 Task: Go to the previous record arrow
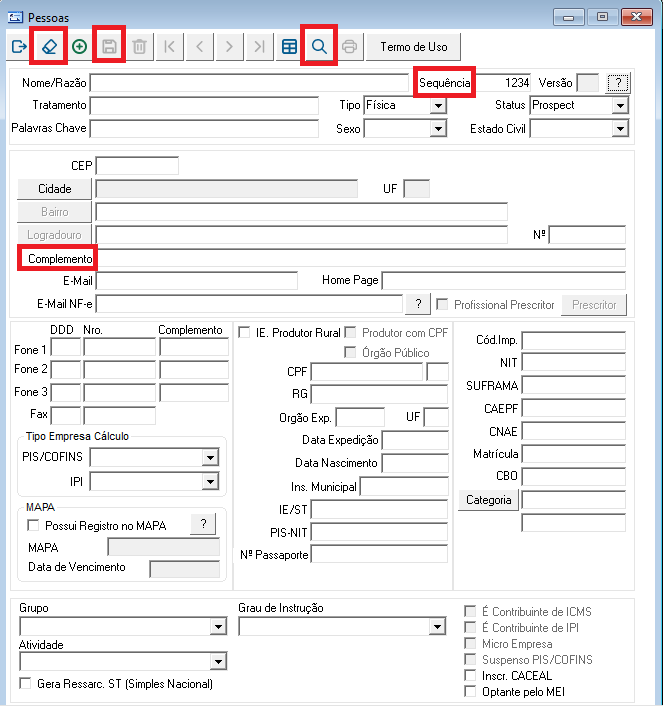pos(199,46)
